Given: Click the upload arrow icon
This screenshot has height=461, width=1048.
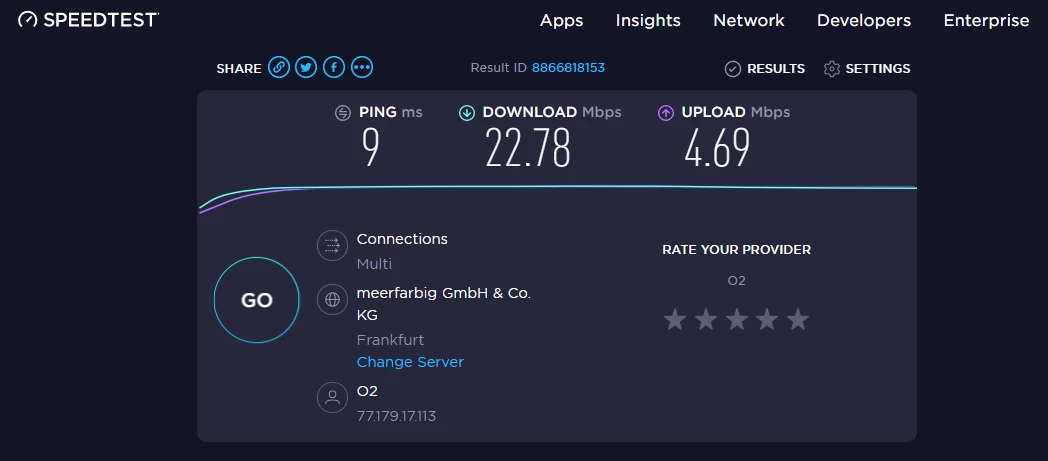Looking at the screenshot, I should pos(666,113).
